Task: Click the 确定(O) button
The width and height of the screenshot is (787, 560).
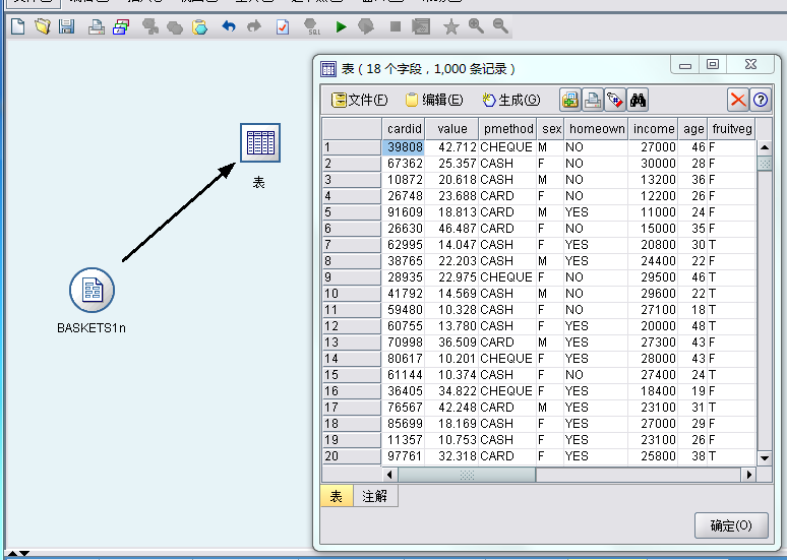Action: coord(731,525)
